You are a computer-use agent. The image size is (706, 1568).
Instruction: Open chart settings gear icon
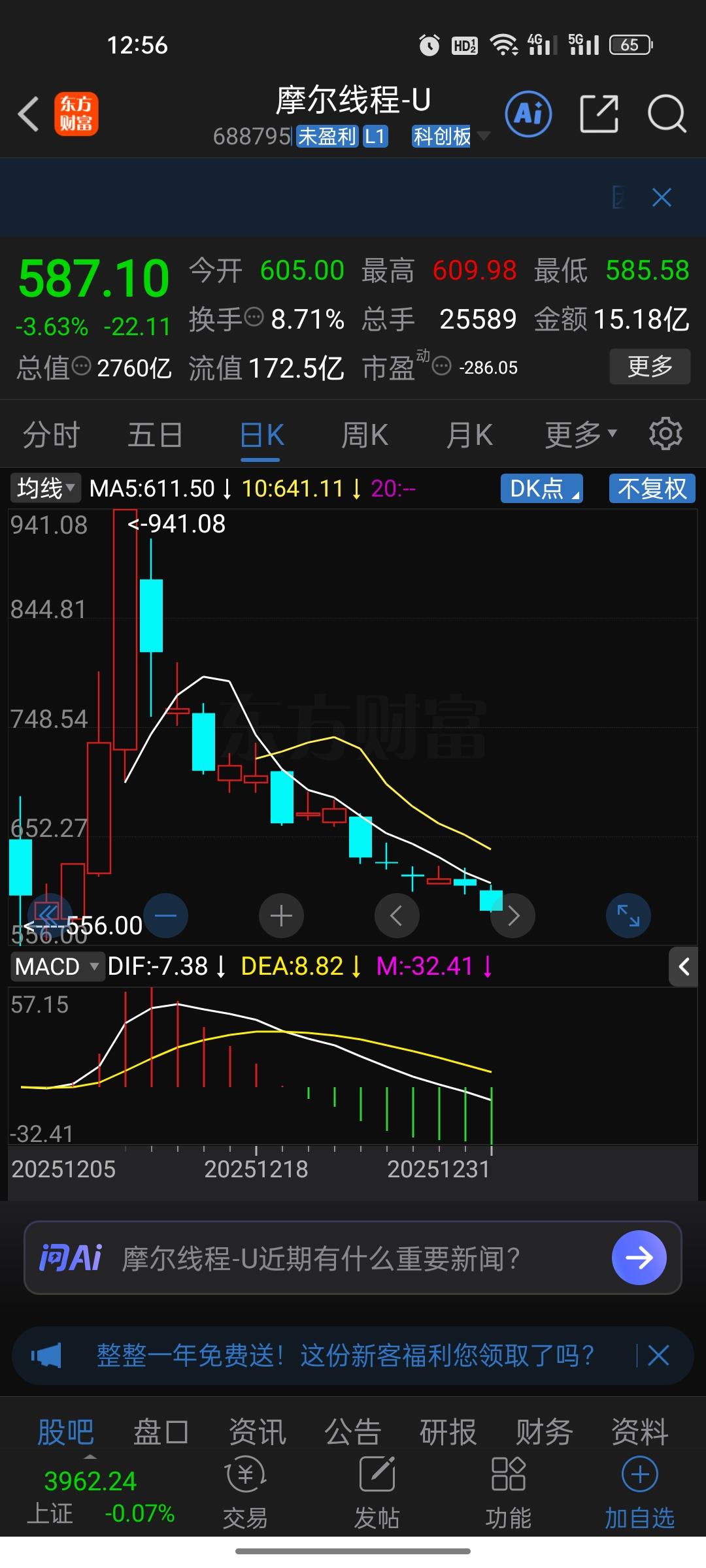665,433
